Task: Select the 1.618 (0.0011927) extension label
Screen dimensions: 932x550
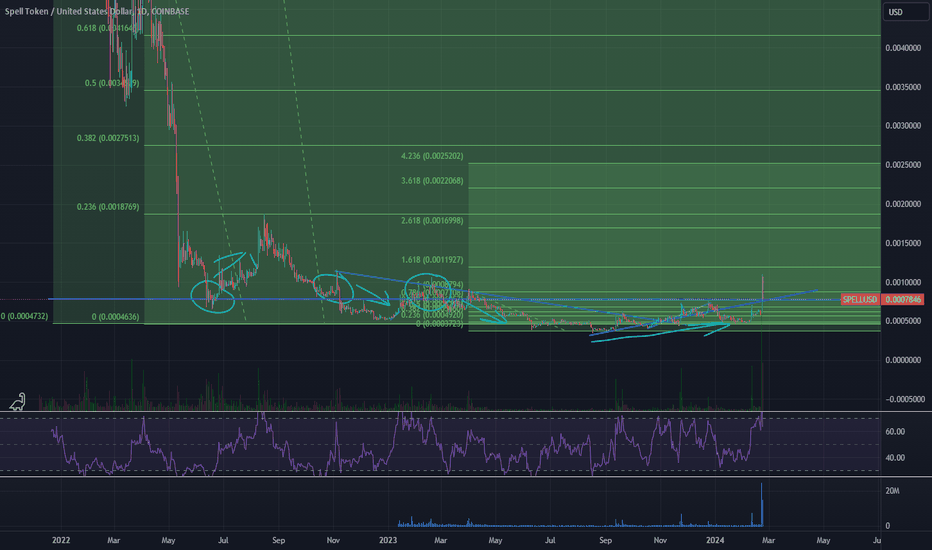Action: [x=432, y=260]
